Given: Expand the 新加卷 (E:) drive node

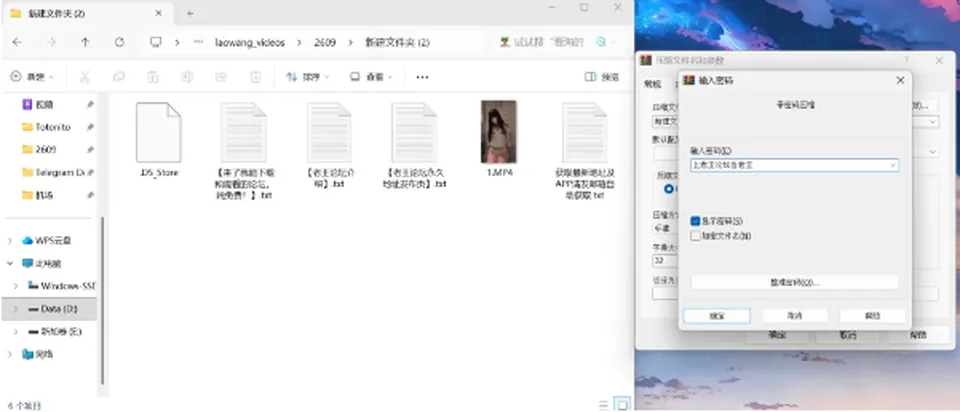Looking at the screenshot, I should tap(17, 332).
